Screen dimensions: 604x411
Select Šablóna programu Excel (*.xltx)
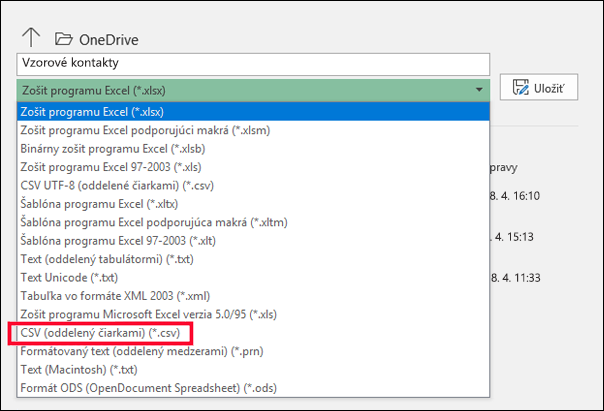[x=253, y=204]
